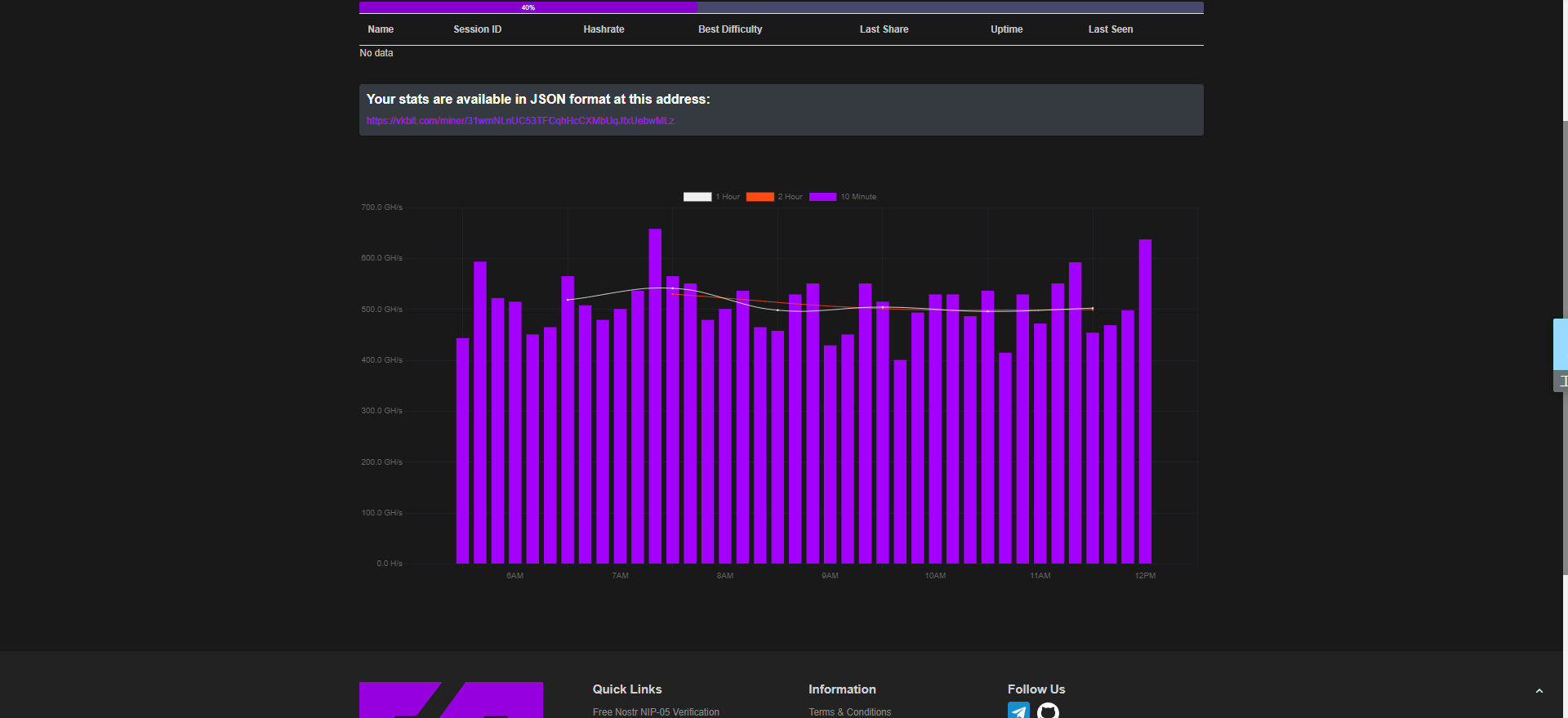The width and height of the screenshot is (1568, 718).
Task: Click the 9AM time axis label
Action: 830,576
